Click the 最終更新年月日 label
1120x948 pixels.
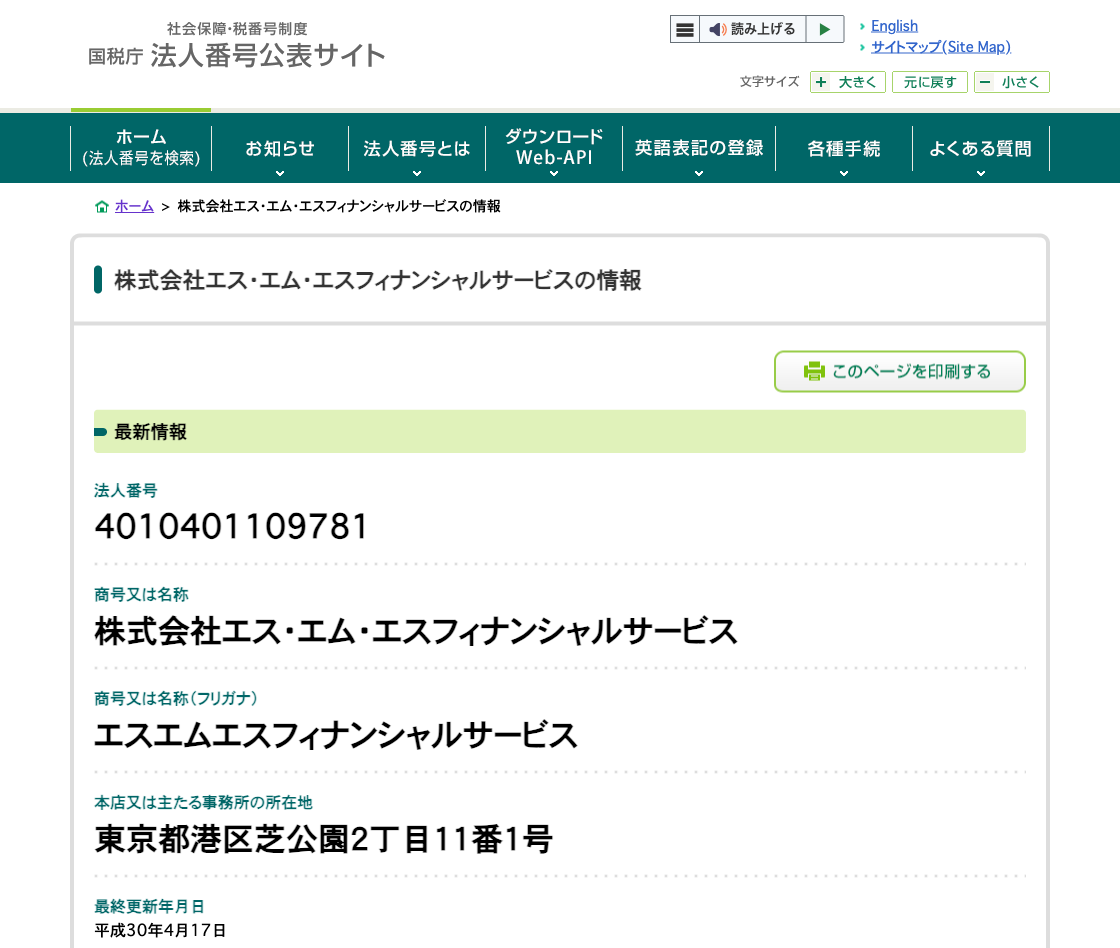[x=149, y=907]
